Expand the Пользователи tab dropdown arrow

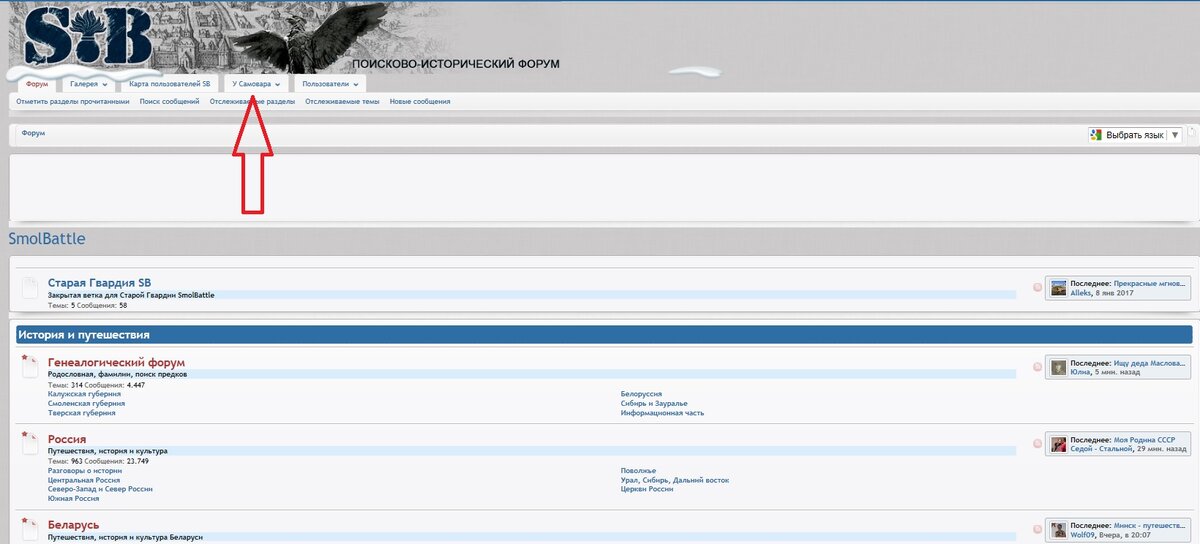[x=355, y=85]
